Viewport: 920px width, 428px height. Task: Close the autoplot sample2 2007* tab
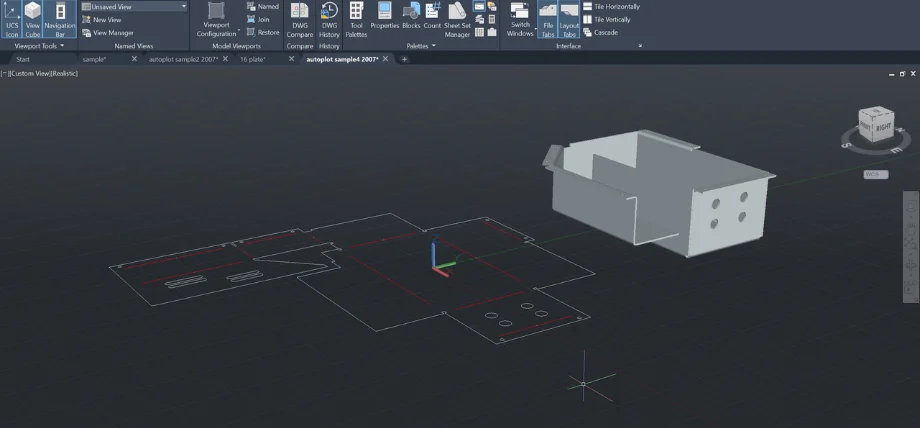[225, 59]
